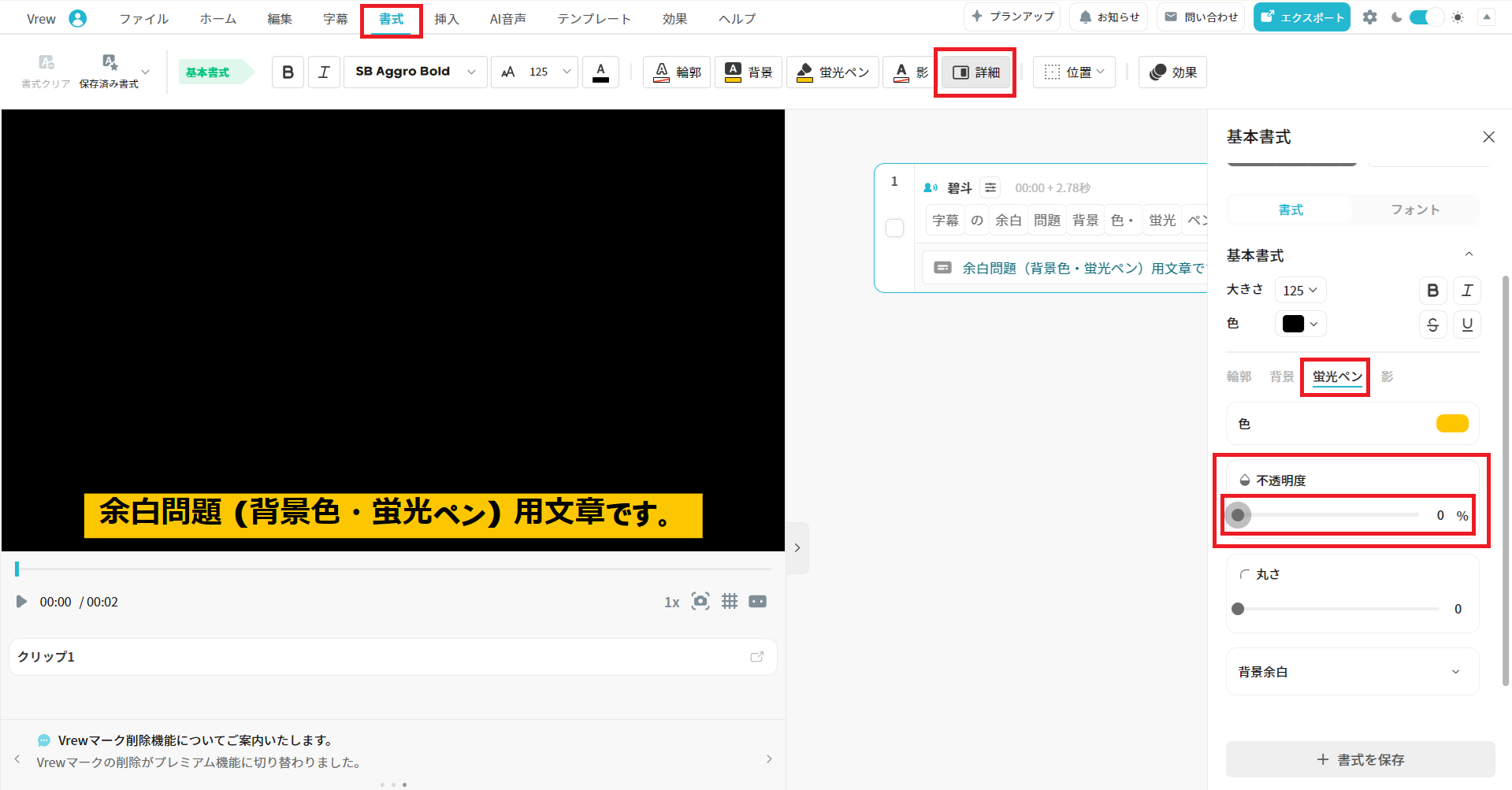Collapse the side panel chevron right of preview

(x=797, y=547)
